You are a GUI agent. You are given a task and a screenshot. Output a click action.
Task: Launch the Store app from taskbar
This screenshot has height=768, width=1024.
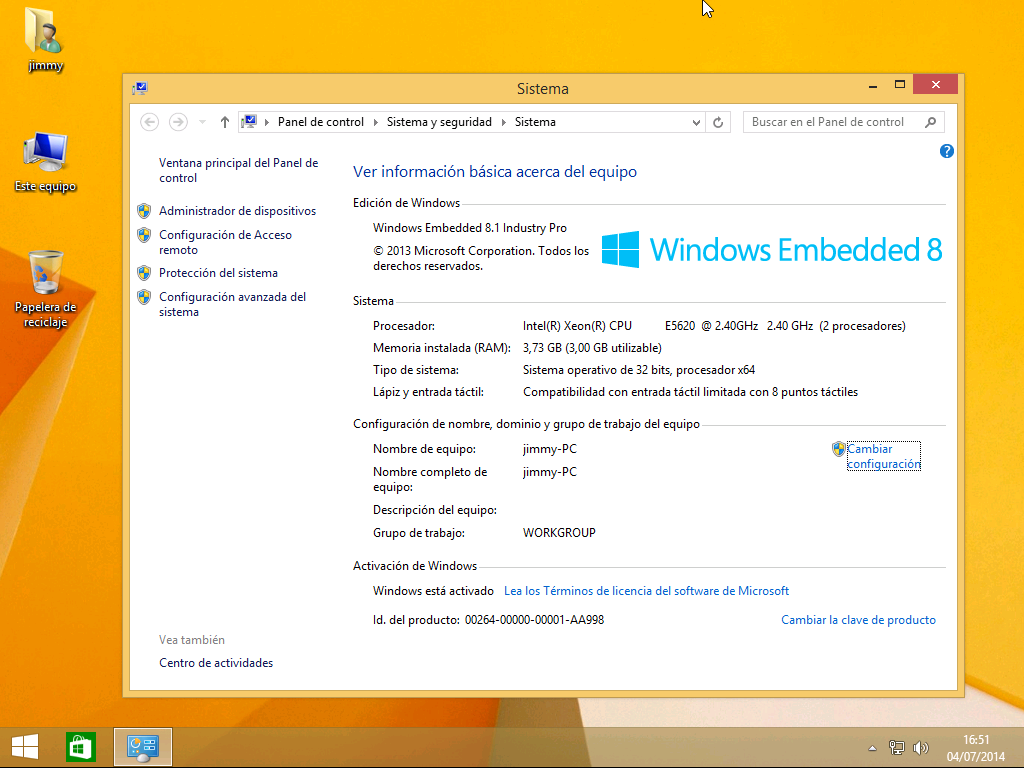(x=81, y=746)
